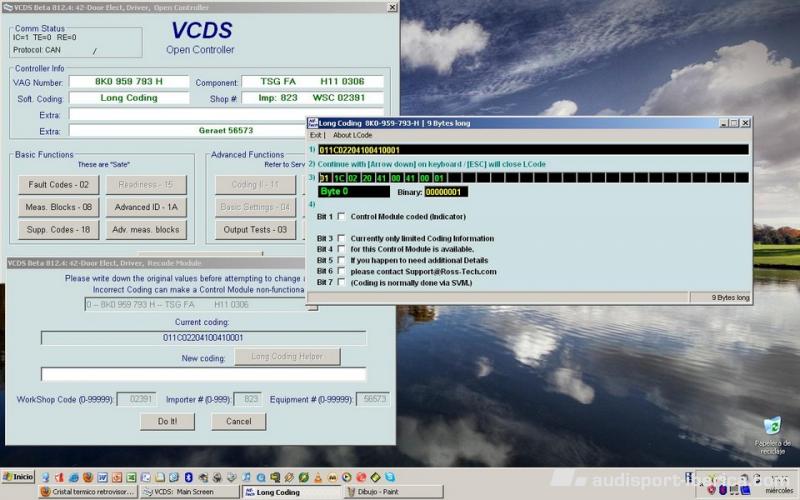
Task: Open Excel from the quick launch bar
Action: click(x=131, y=478)
